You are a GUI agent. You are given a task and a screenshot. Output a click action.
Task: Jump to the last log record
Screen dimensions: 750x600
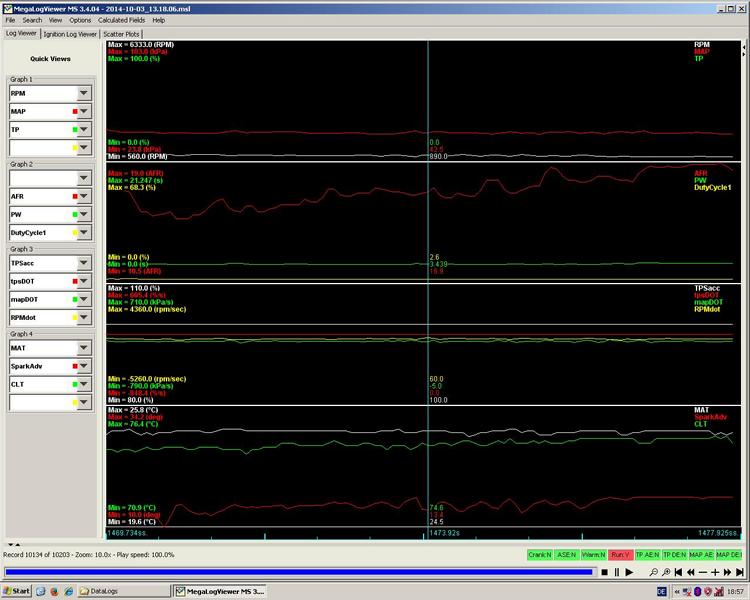(739, 572)
